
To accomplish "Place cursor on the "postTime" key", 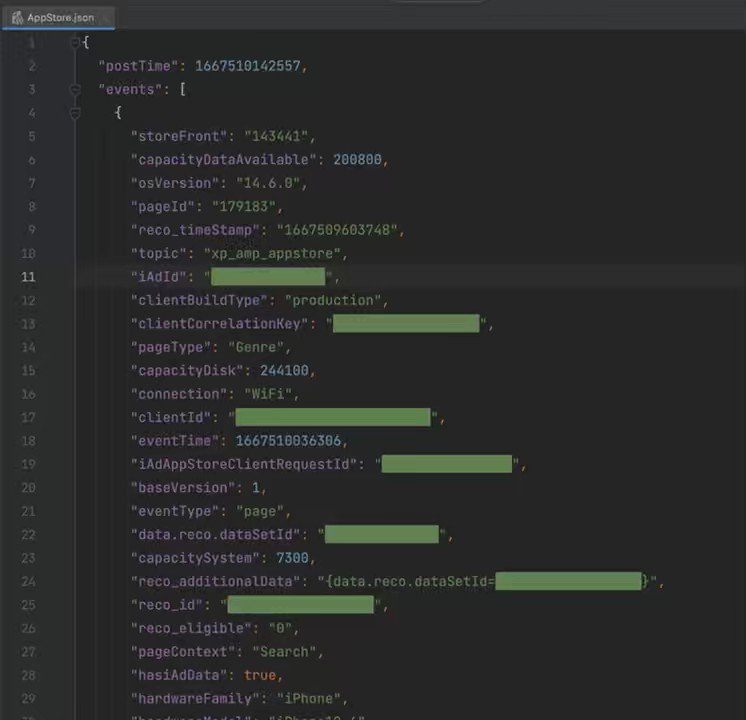I will point(137,66).
